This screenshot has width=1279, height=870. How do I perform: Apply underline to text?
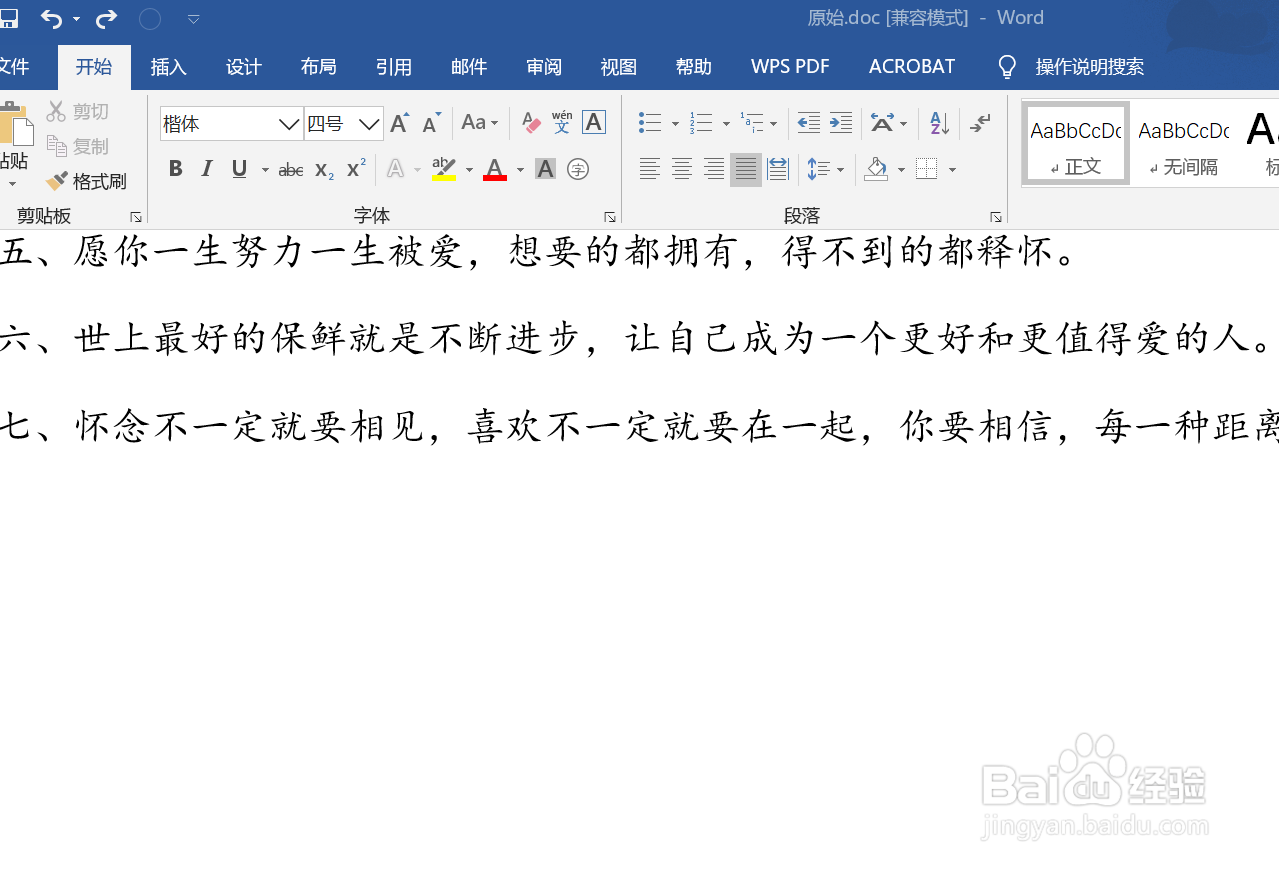[237, 168]
